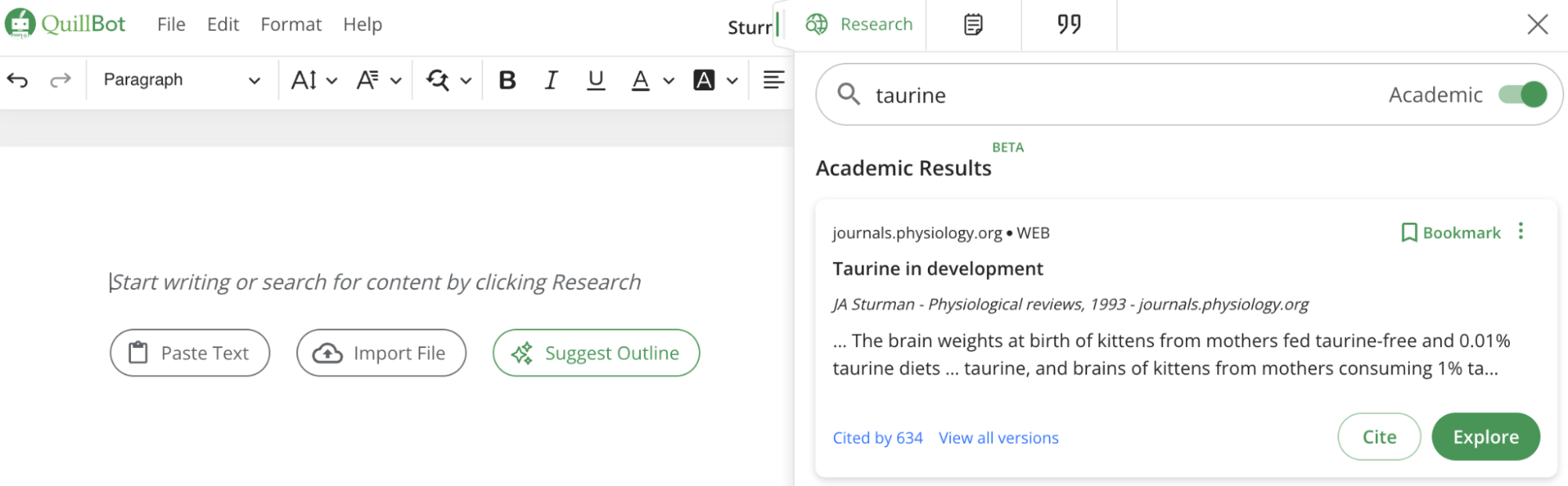Open the File menu

pos(171,25)
